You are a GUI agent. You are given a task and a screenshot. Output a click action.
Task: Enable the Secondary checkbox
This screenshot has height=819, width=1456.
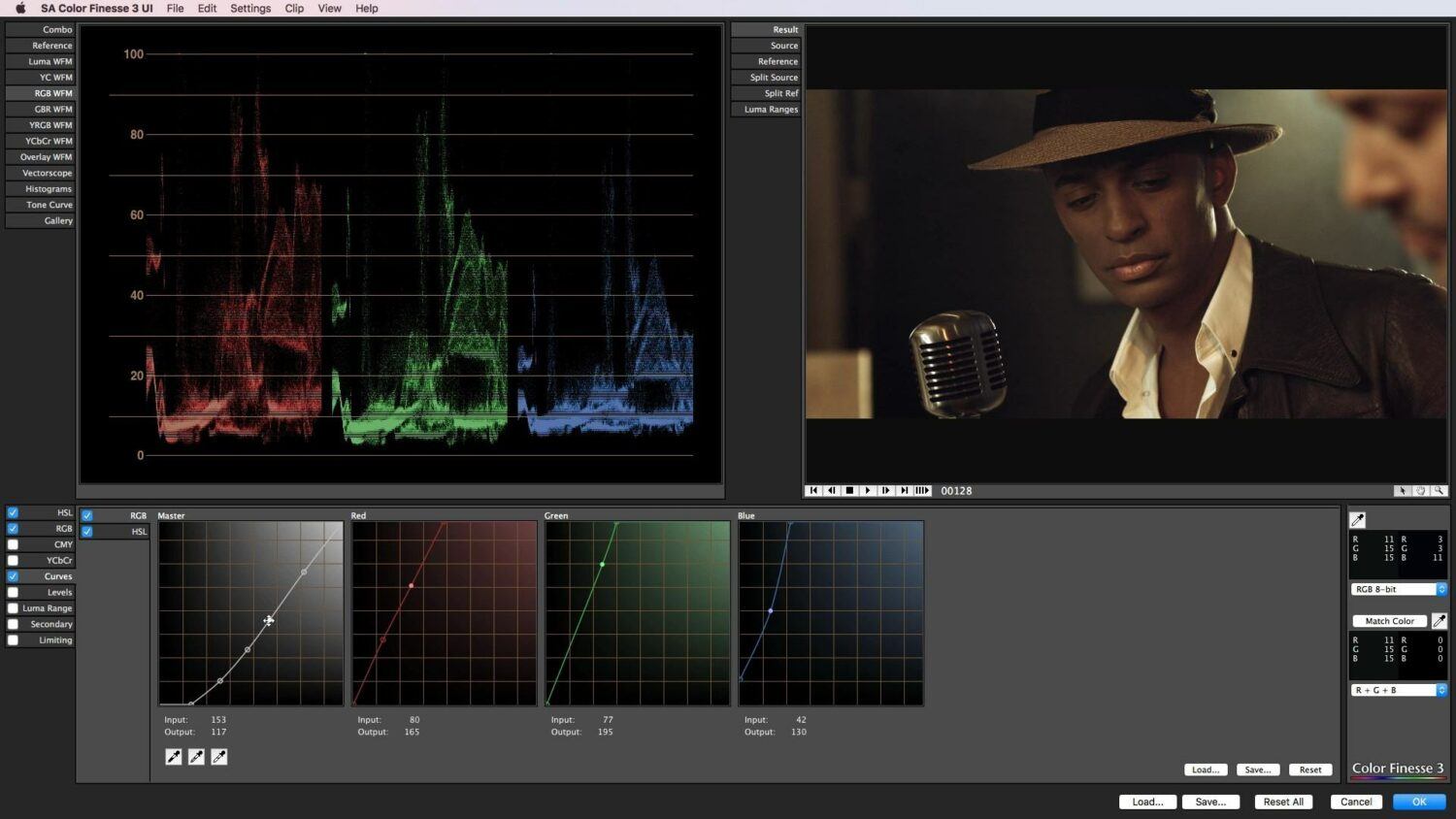pos(13,624)
